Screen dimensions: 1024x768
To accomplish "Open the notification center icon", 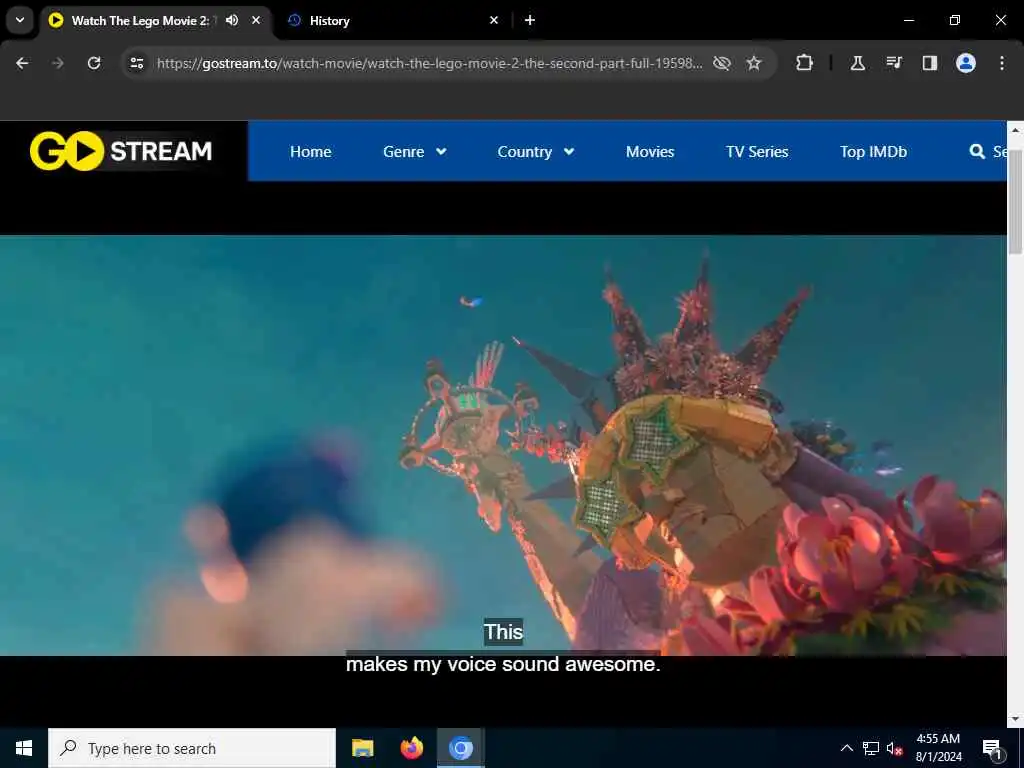I will (x=992, y=748).
